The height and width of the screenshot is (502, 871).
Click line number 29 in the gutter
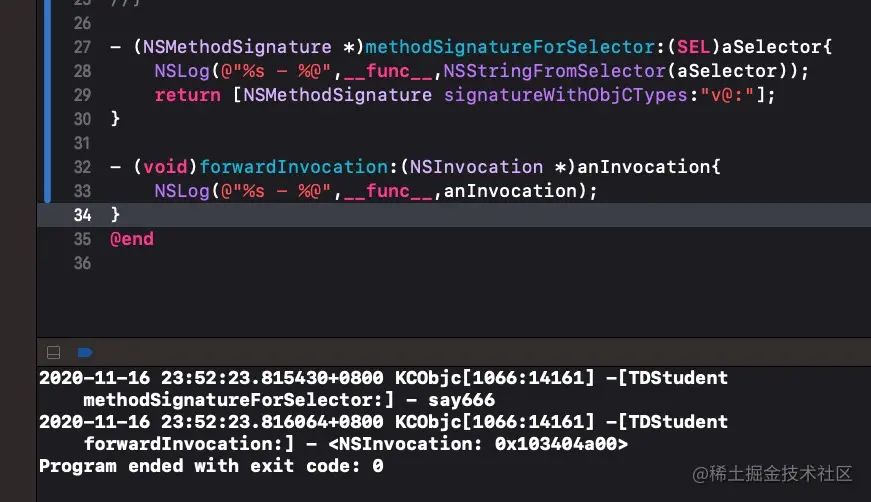(82, 95)
